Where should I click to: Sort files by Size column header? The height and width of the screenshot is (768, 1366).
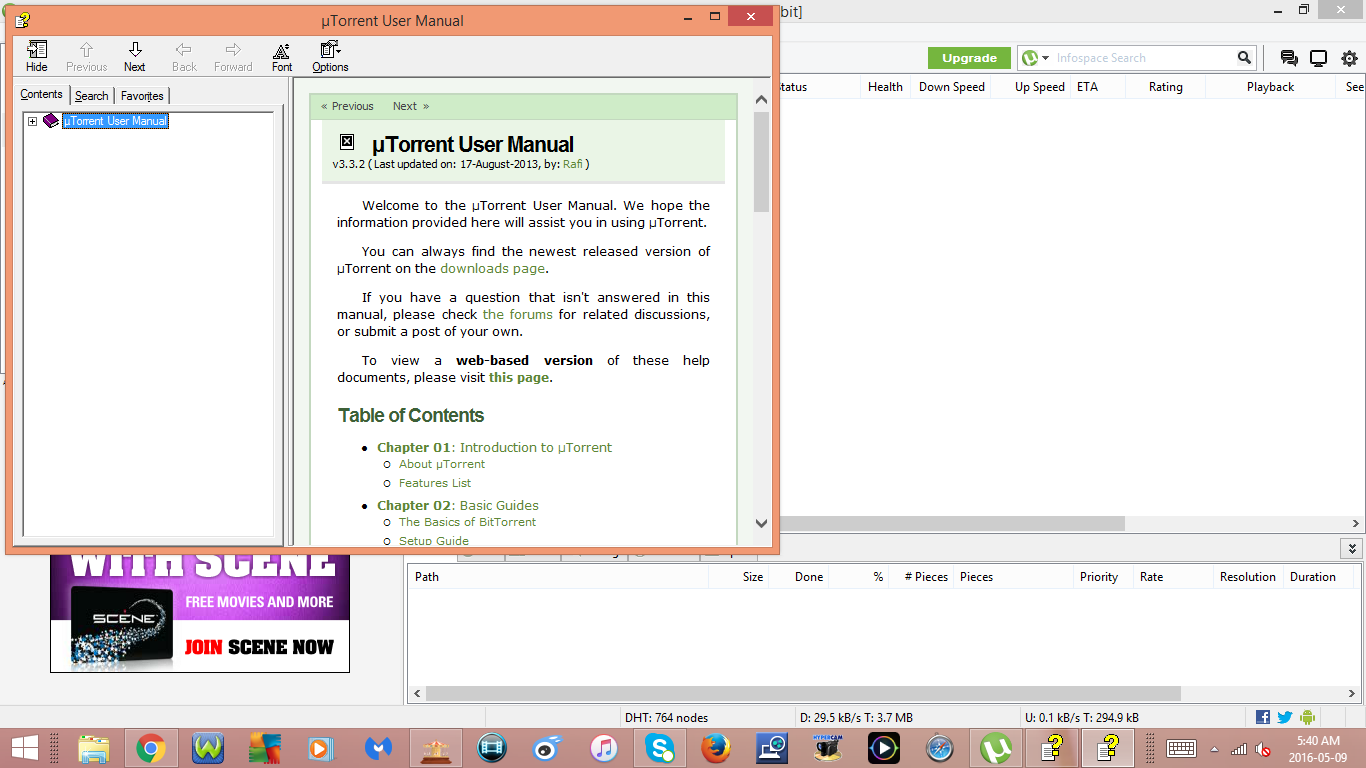[x=738, y=577]
